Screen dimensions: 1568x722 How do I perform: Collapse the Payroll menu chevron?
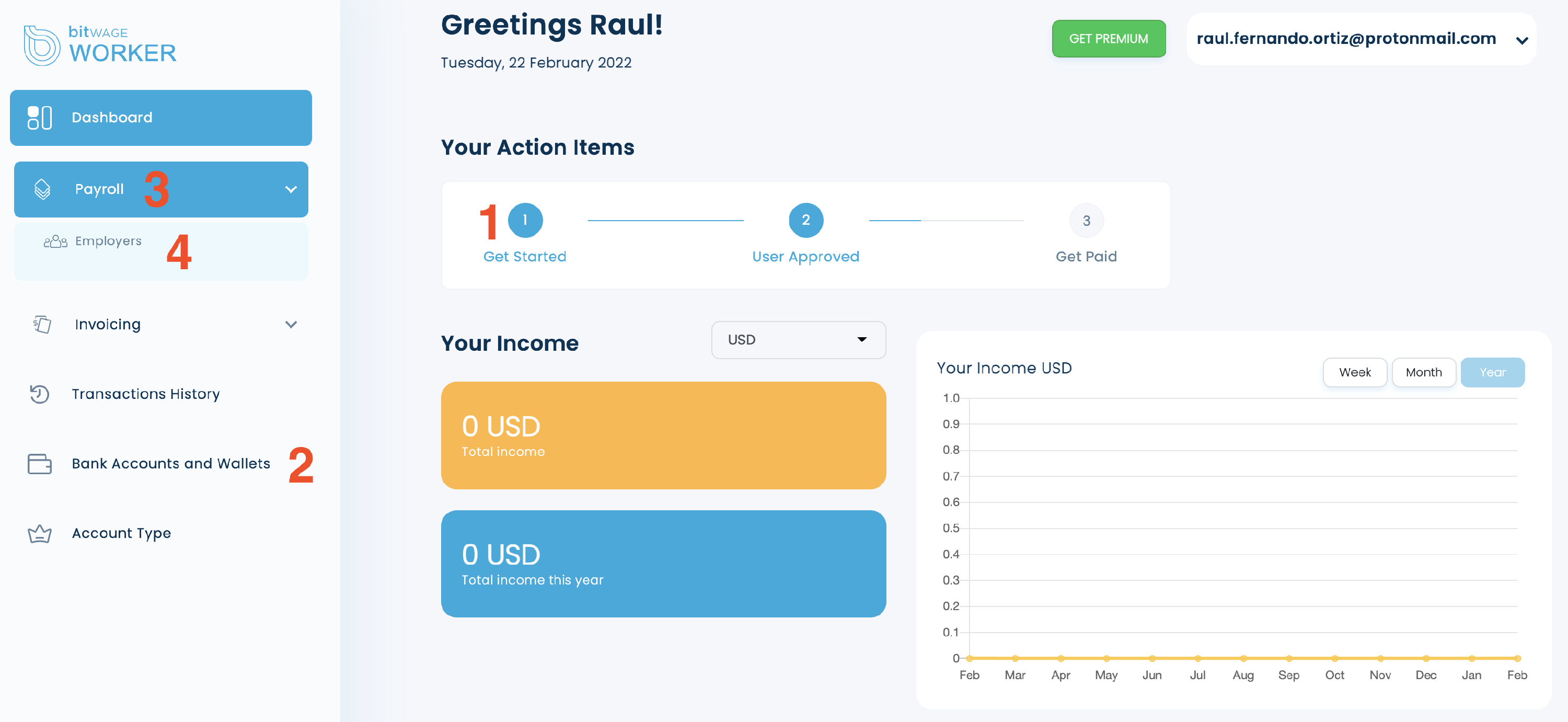[291, 189]
